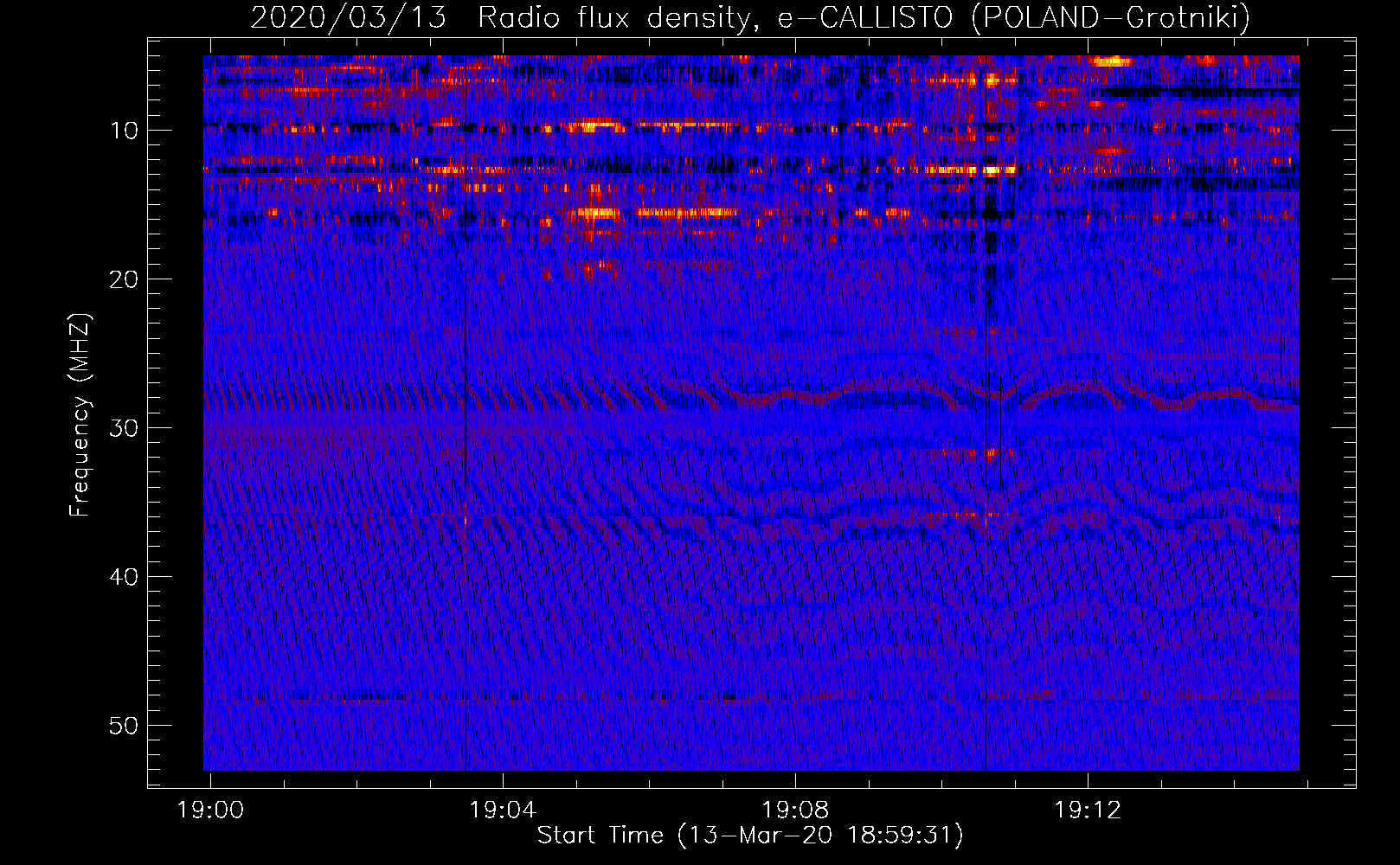
Task: Click the frequency tick label "20"
Action: [x=124, y=279]
